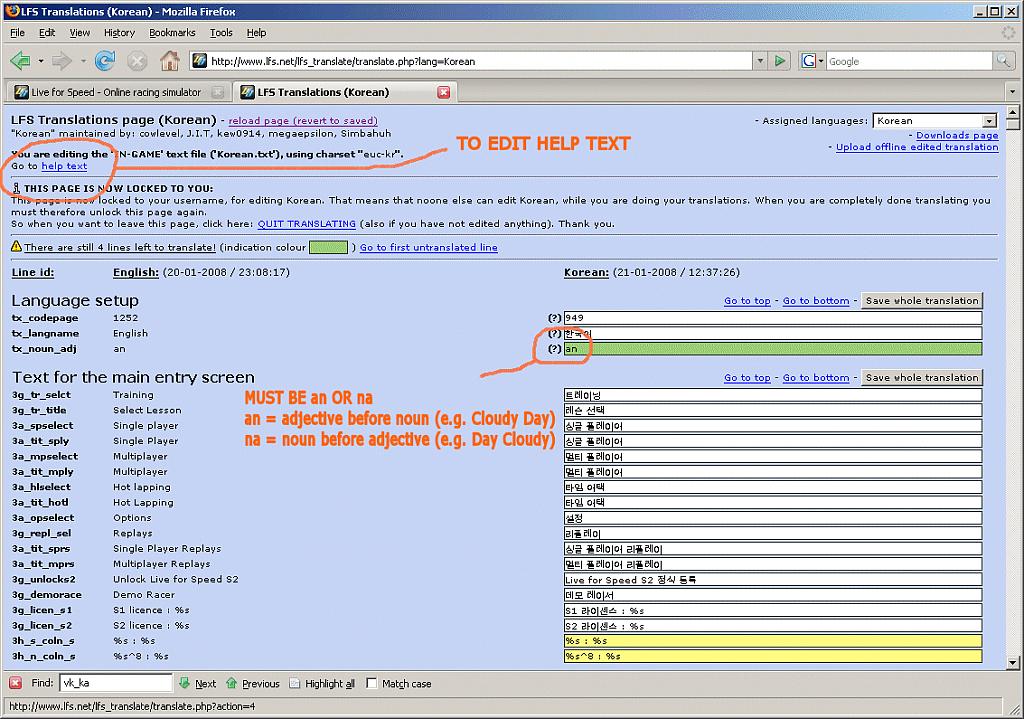Click Go to bottom link in main entry screen section
1024x719 pixels.
(x=816, y=377)
